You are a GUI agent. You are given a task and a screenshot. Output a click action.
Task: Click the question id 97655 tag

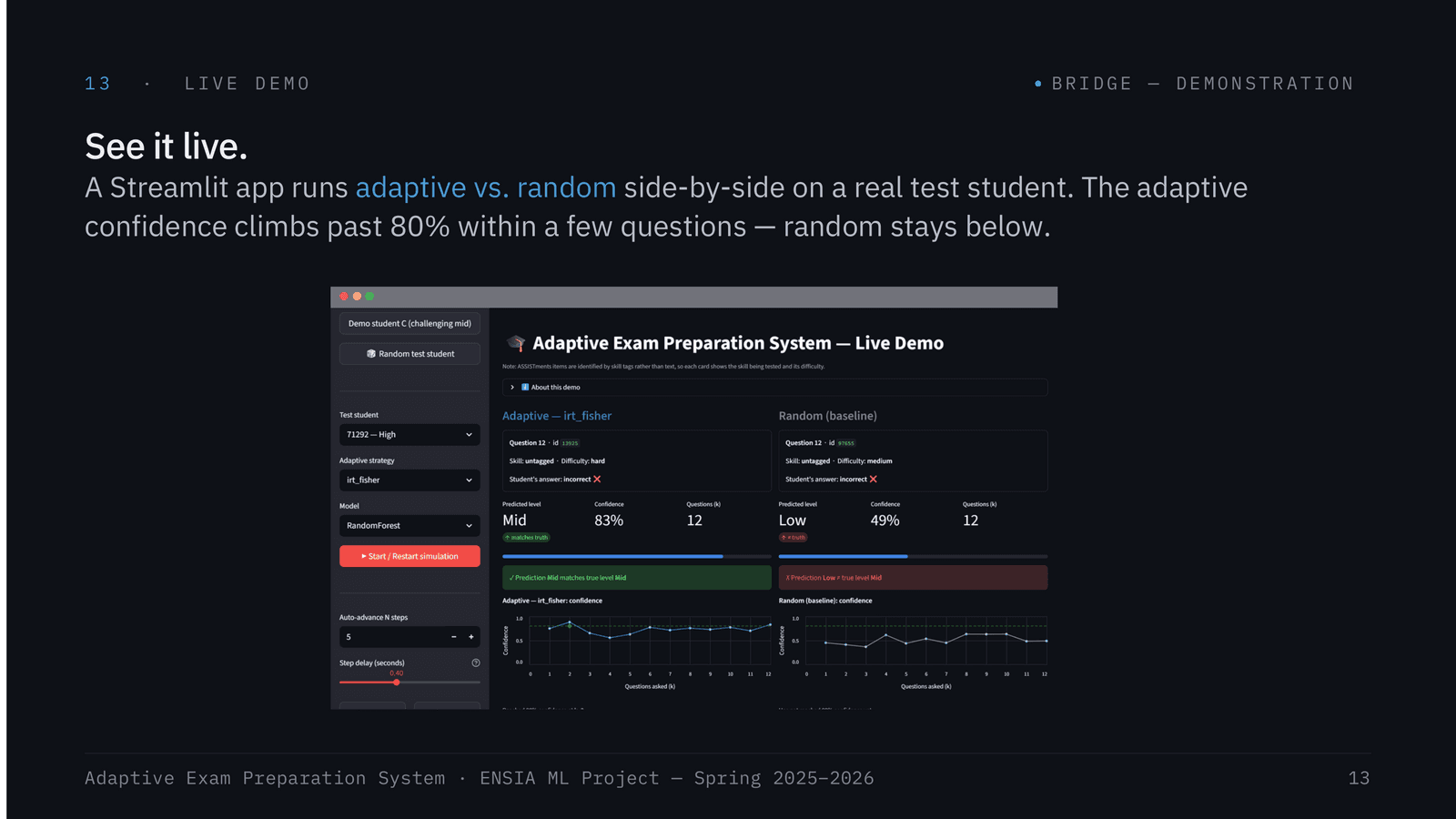[846, 443]
